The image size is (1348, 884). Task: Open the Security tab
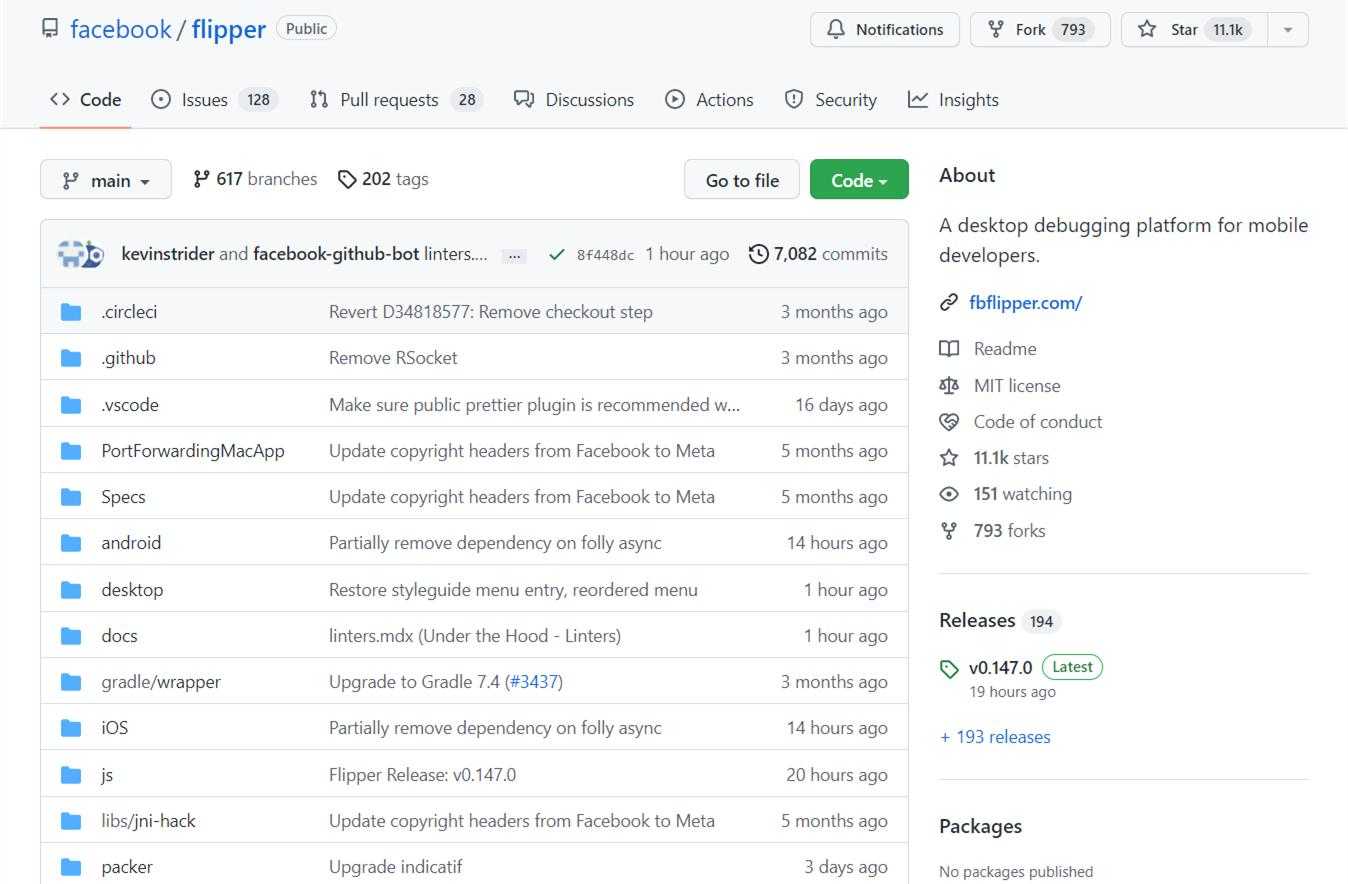click(x=831, y=100)
